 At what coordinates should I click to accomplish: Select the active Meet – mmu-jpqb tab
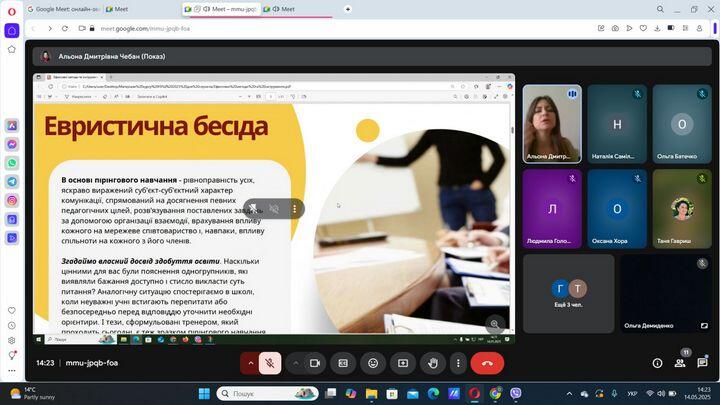point(222,9)
